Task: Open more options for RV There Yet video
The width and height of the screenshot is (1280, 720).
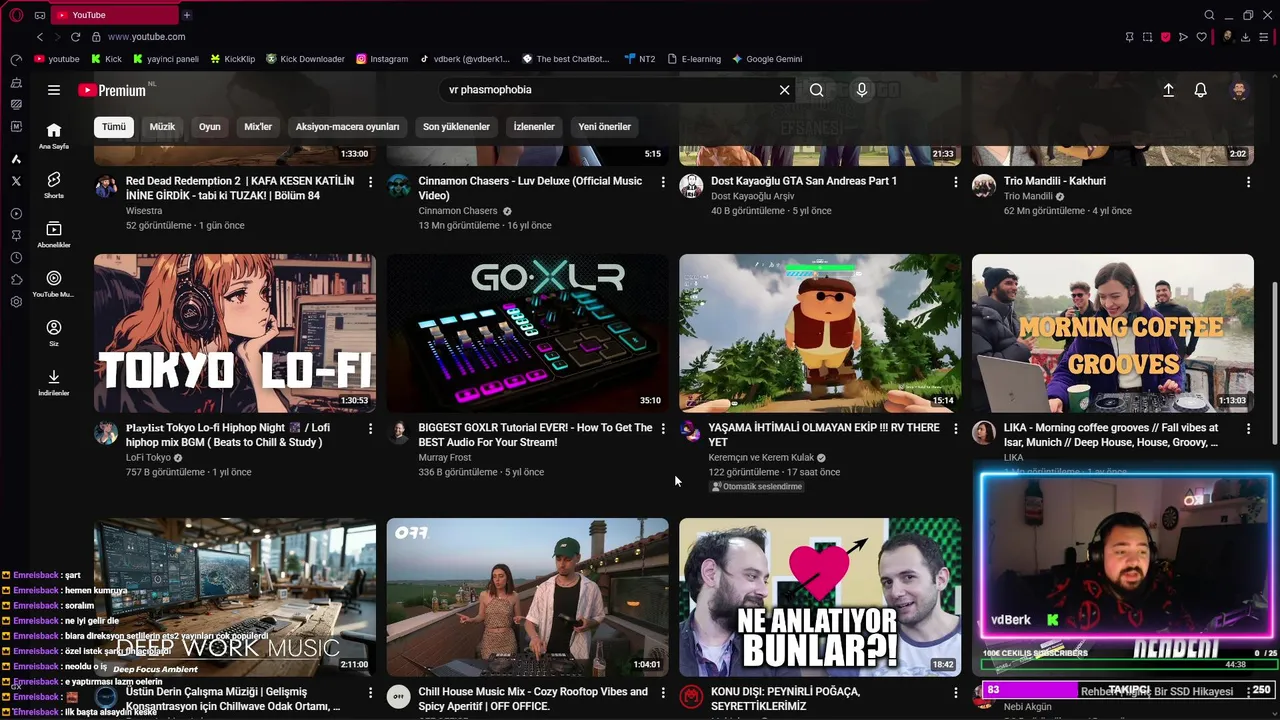Action: click(955, 429)
